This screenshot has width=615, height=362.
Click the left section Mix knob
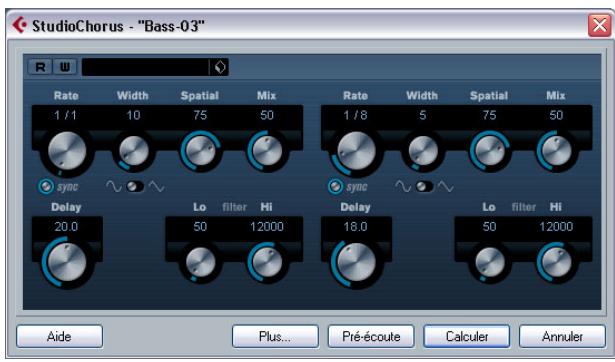point(267,151)
